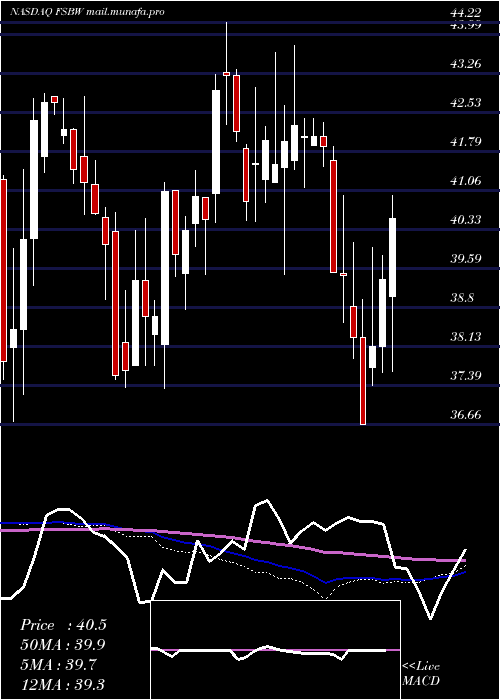Select the 38.8 price axis label

[x=463, y=298]
